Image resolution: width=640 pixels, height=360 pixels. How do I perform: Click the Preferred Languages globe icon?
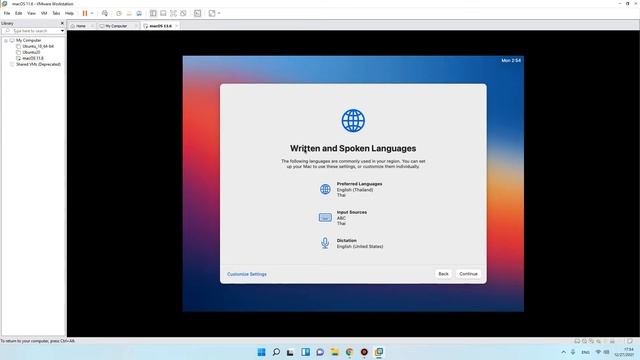[x=325, y=189]
